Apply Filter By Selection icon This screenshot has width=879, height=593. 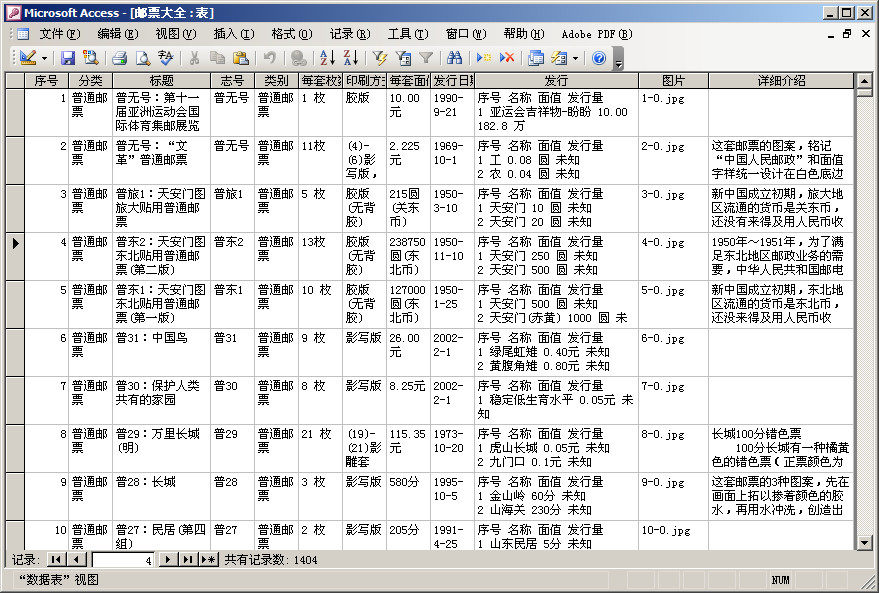(380, 57)
